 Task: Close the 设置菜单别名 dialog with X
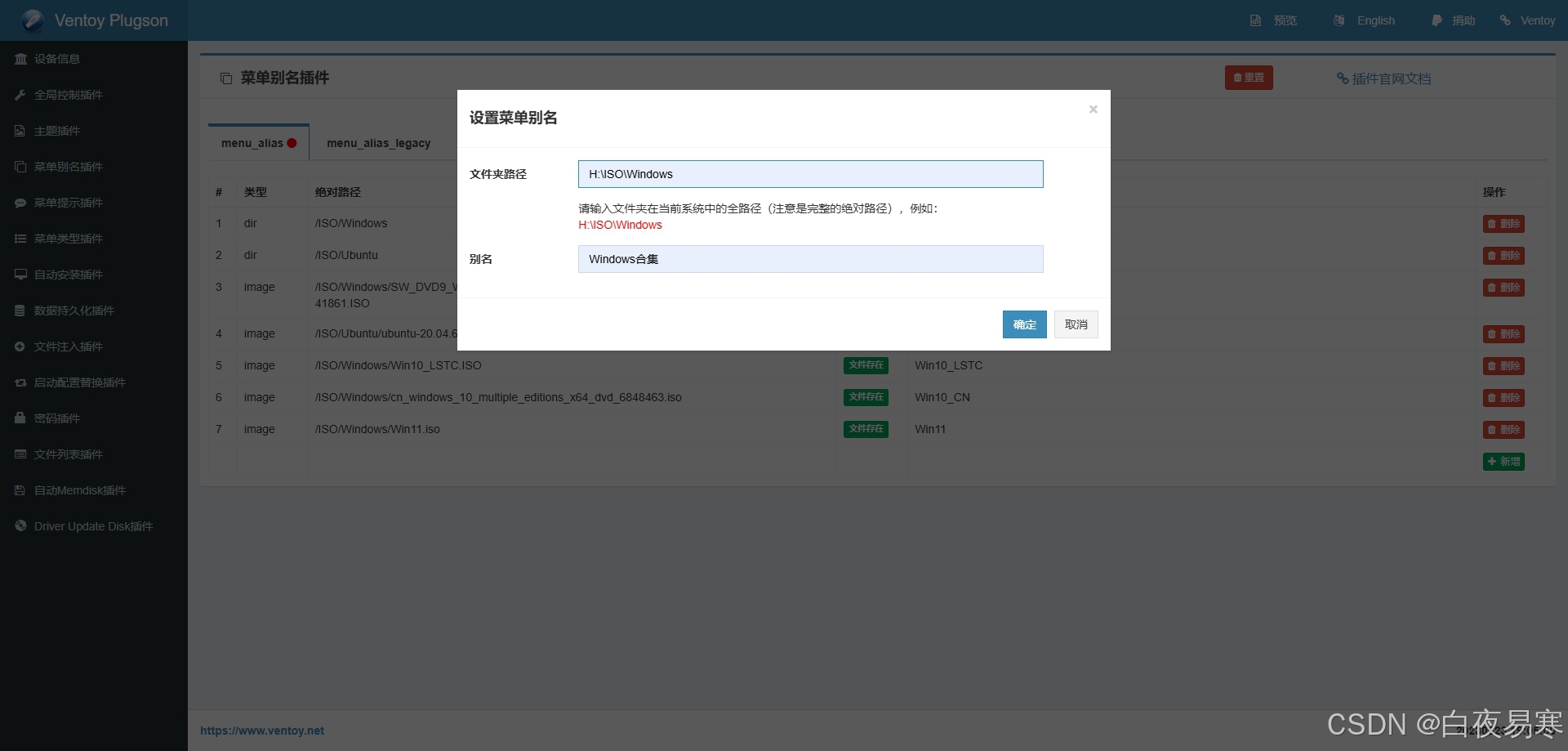point(1093,110)
